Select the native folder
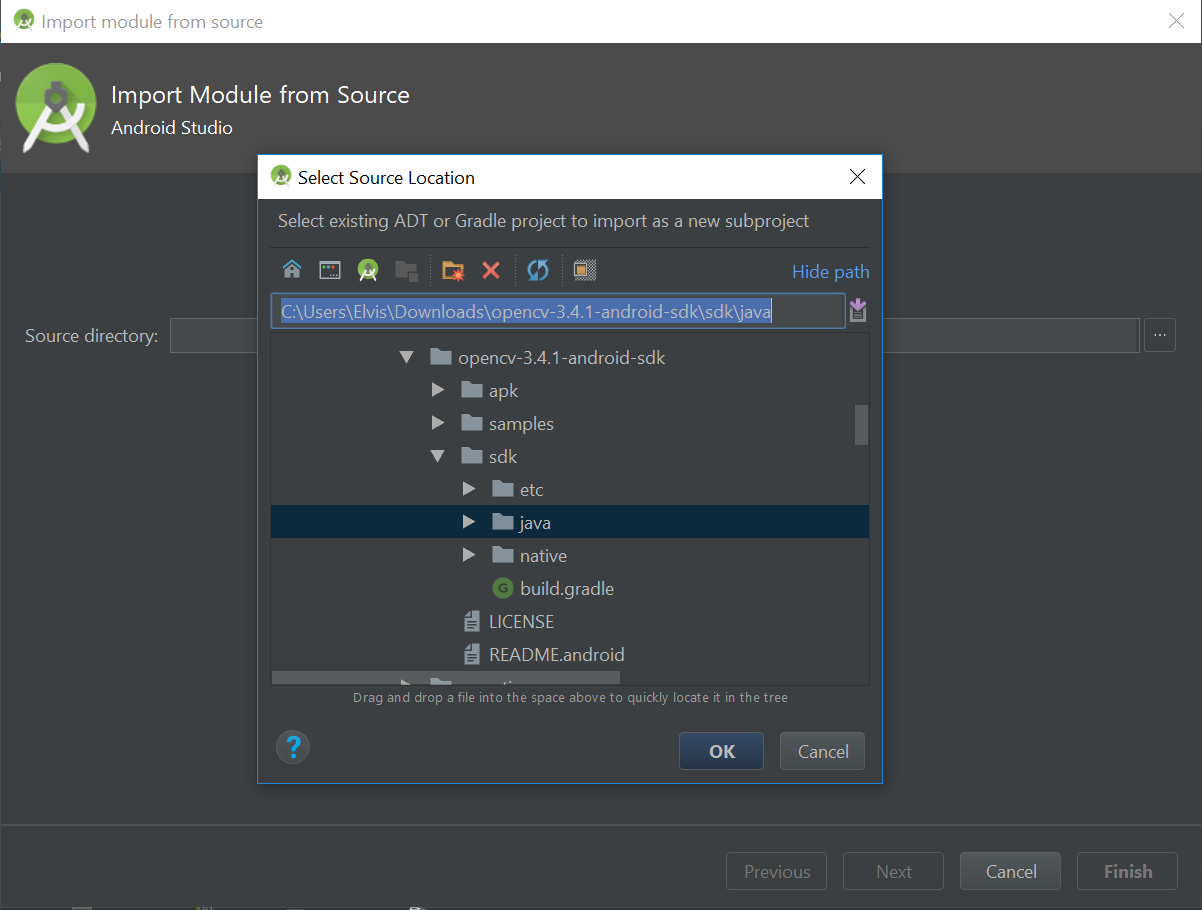The width and height of the screenshot is (1202, 910). [x=543, y=555]
